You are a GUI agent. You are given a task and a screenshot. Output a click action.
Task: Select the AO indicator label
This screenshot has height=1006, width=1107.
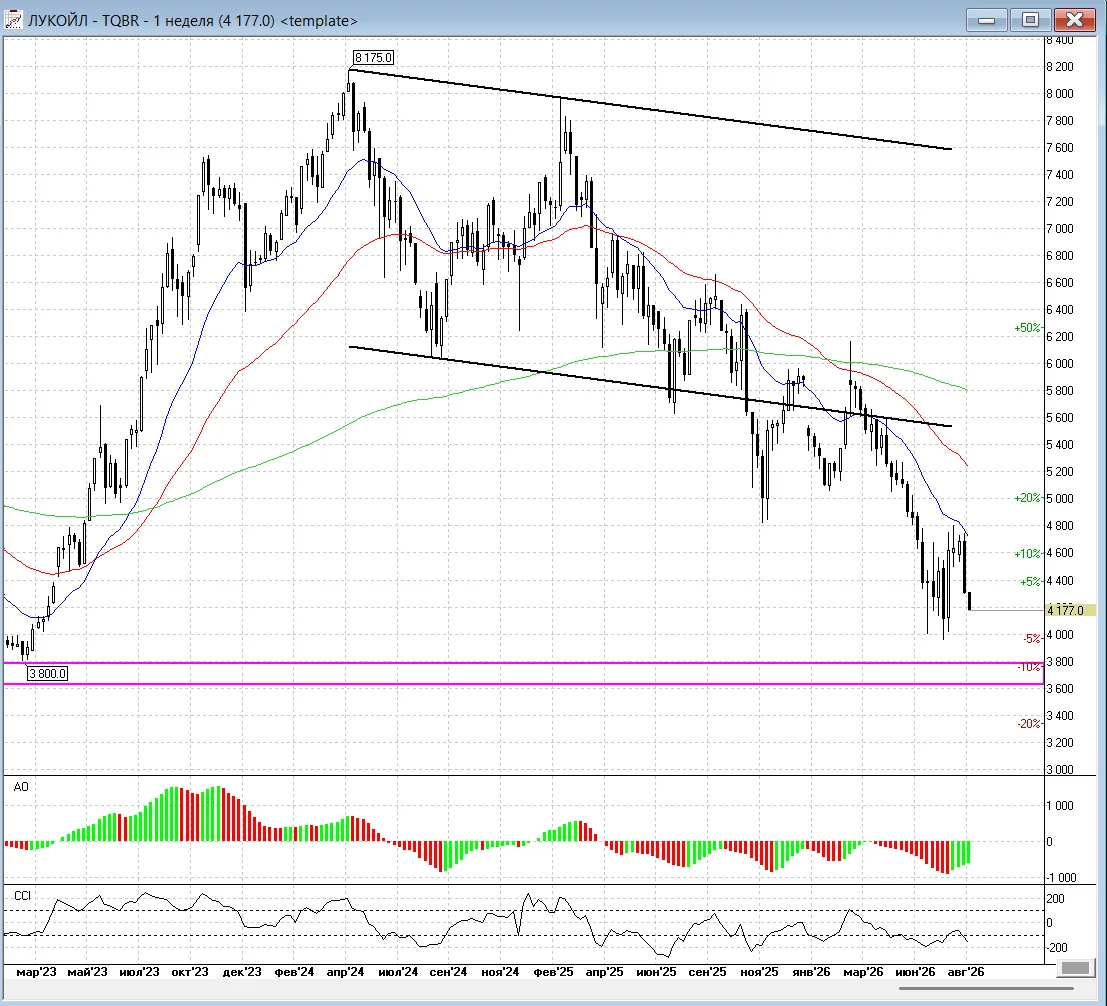click(x=21, y=786)
